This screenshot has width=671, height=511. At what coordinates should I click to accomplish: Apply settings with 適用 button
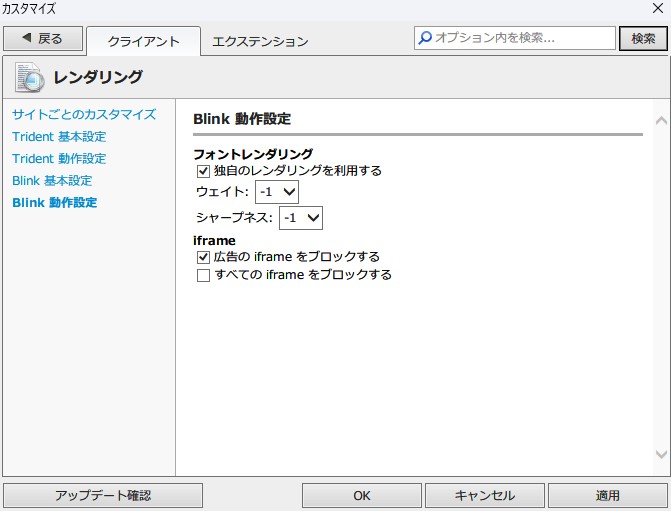point(608,496)
